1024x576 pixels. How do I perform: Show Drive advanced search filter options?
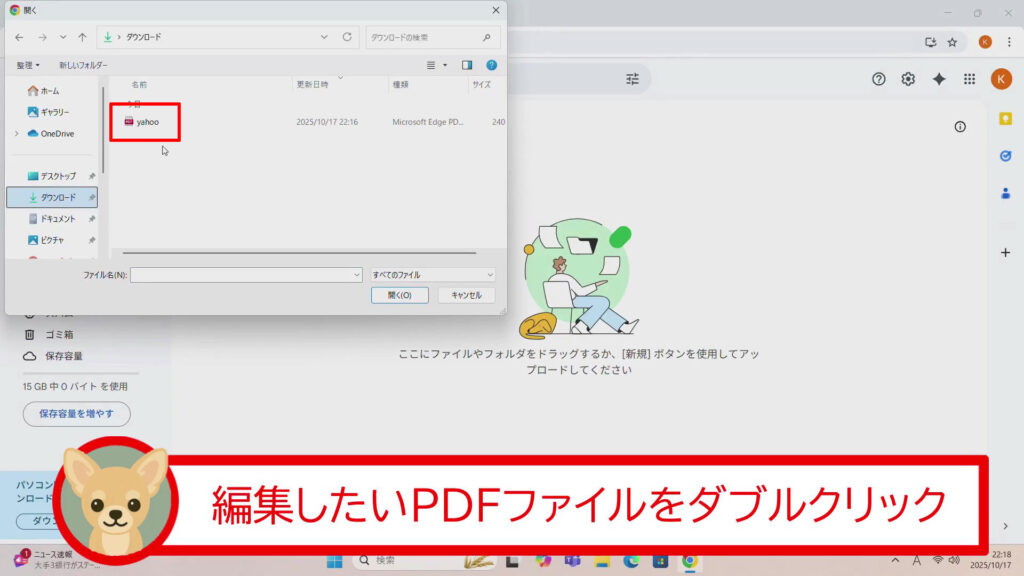[x=632, y=79]
